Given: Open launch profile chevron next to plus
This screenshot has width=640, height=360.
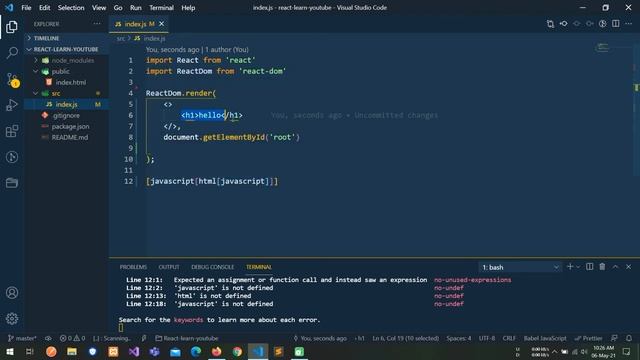Looking at the screenshot, I should (578, 267).
